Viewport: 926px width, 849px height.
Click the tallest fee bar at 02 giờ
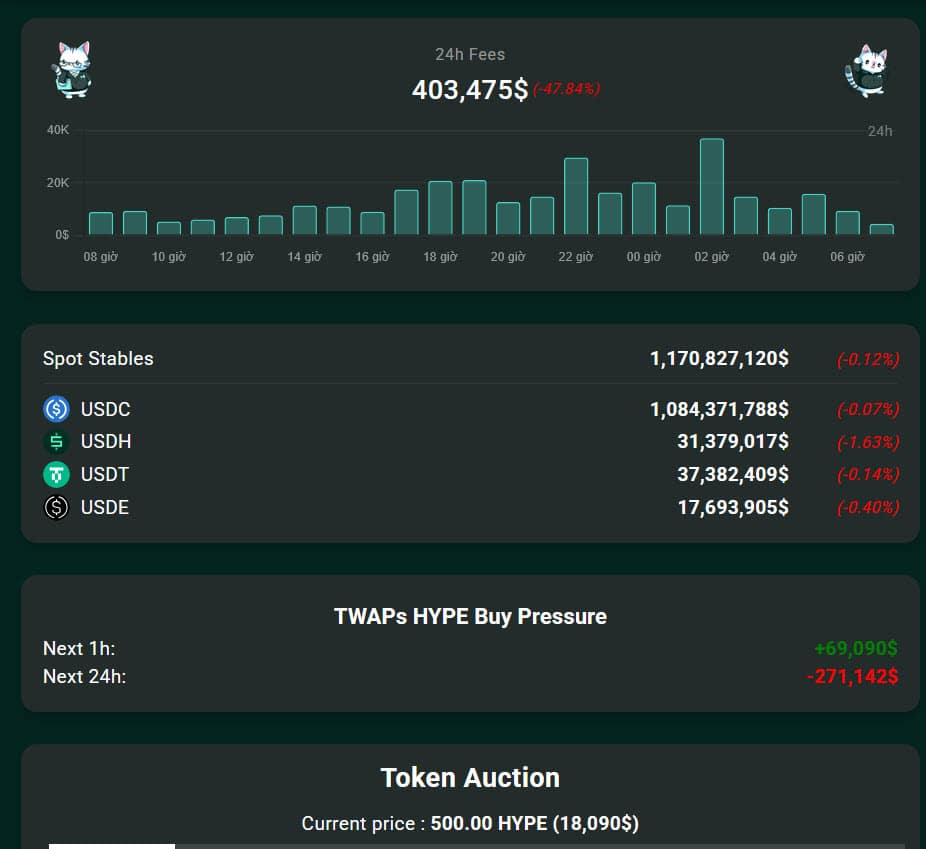pos(711,185)
